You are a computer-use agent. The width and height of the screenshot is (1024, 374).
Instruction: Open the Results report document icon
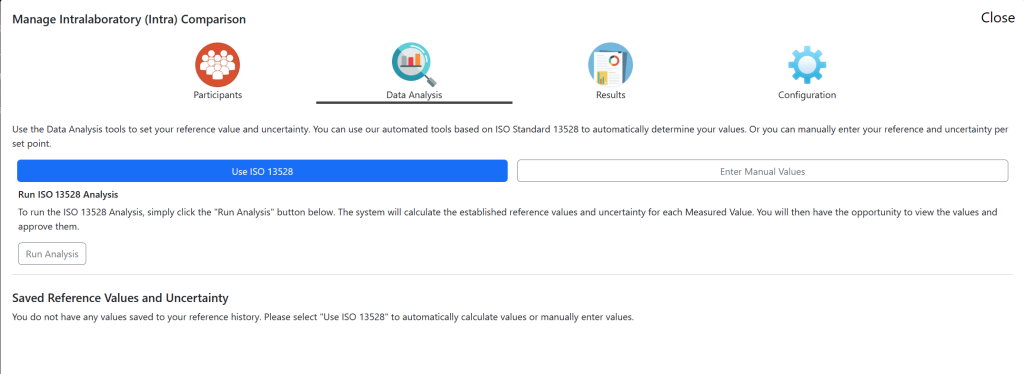coord(610,64)
